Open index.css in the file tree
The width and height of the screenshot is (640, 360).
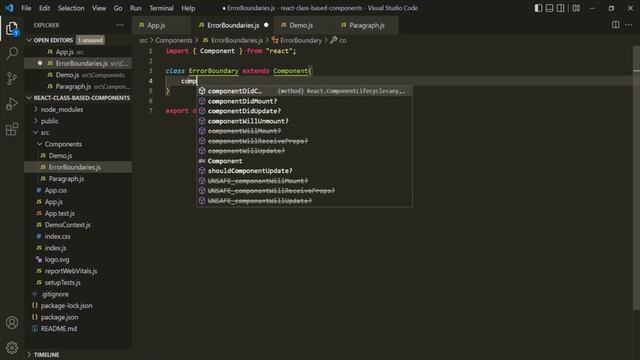[x=78, y=236]
